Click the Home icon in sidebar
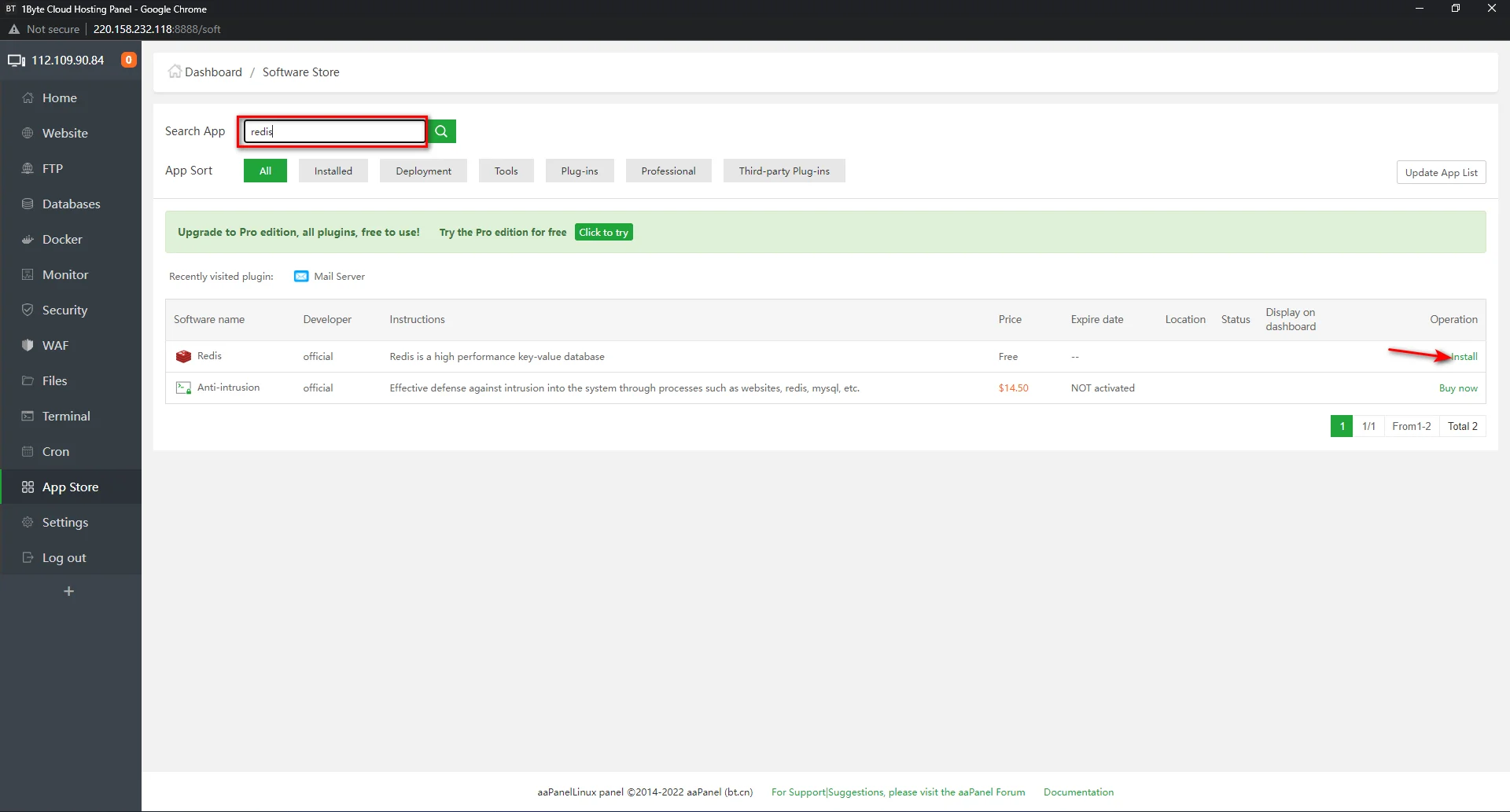 click(28, 98)
